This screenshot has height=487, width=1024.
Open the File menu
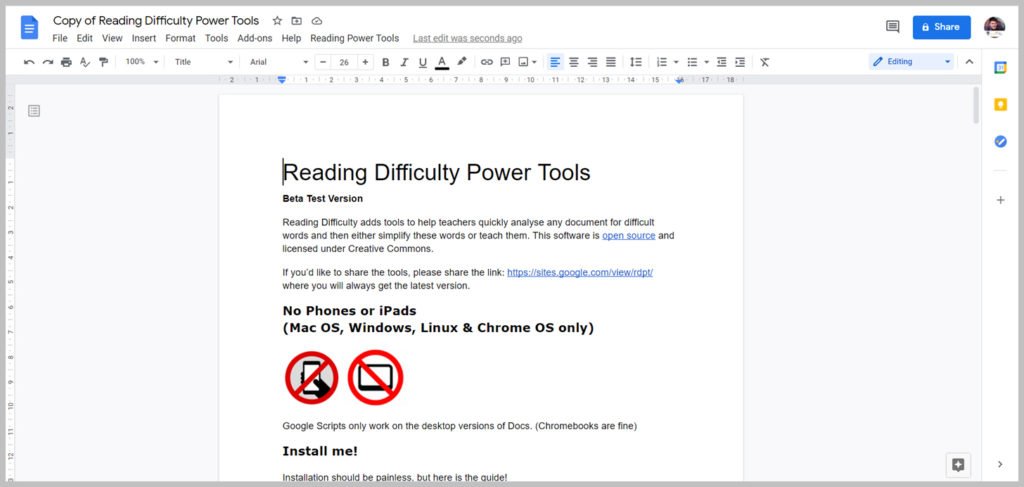[59, 39]
